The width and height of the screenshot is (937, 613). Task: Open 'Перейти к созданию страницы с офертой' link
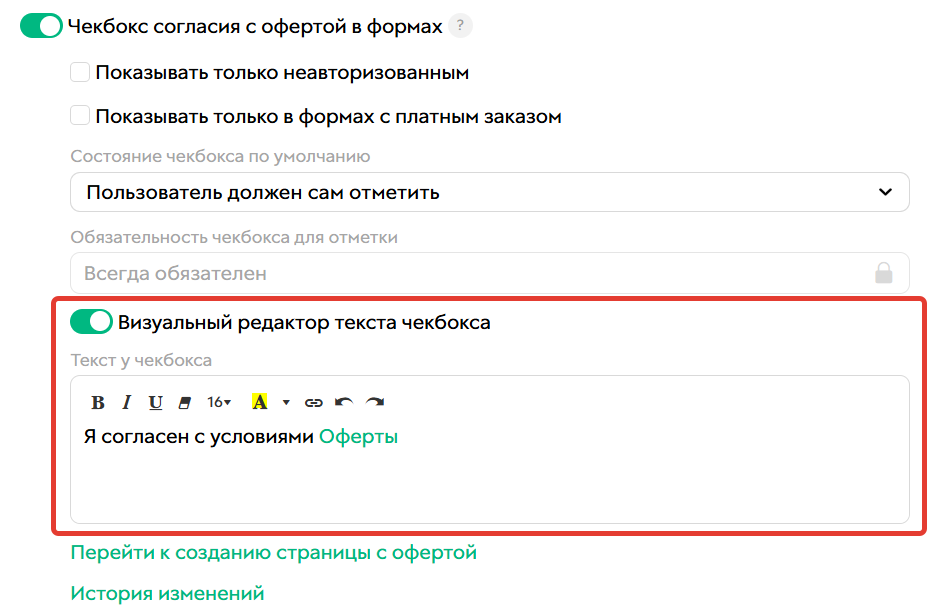coord(274,553)
